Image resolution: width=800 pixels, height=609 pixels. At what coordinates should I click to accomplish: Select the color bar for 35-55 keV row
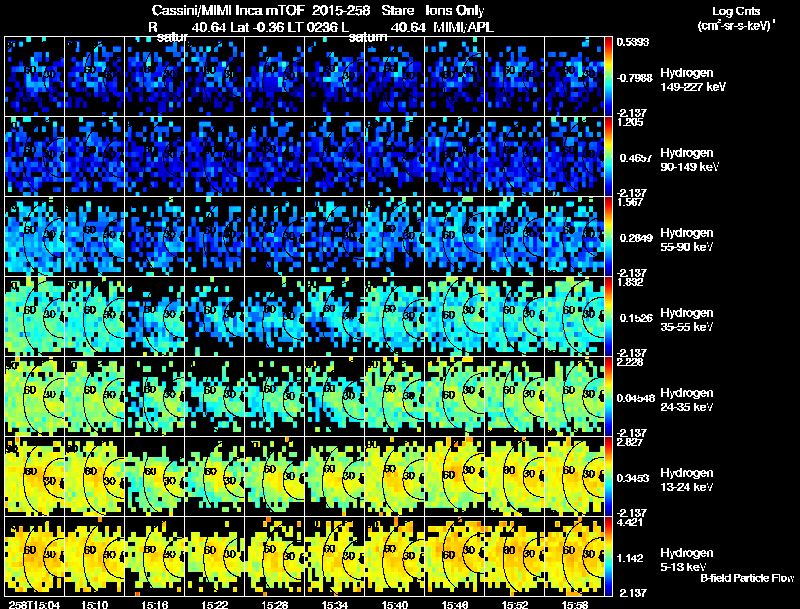point(608,317)
